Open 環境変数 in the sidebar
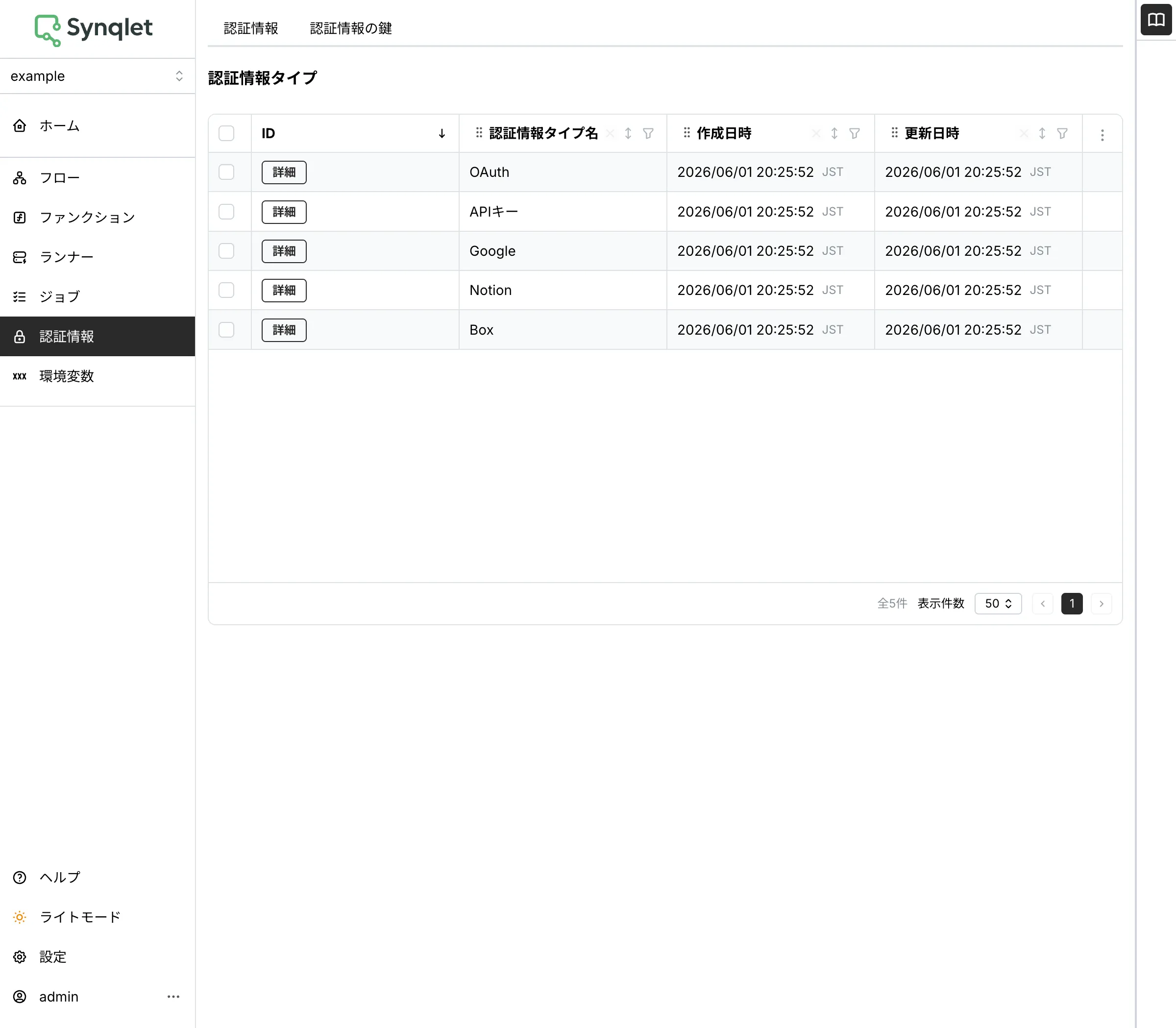Screen dimensions: 1176x1028 click(x=98, y=376)
